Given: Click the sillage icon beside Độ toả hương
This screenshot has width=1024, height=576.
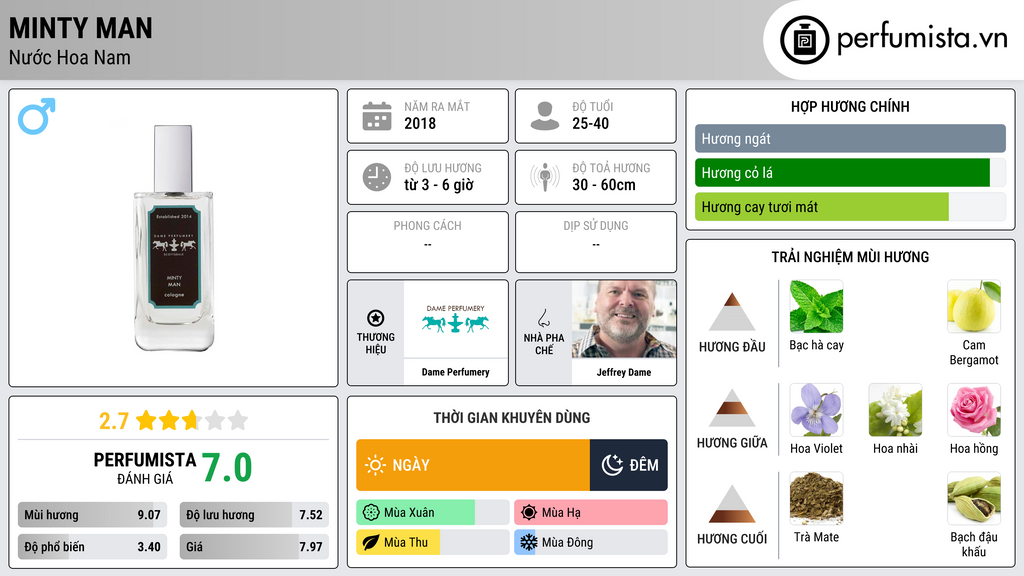Looking at the screenshot, I should (545, 177).
